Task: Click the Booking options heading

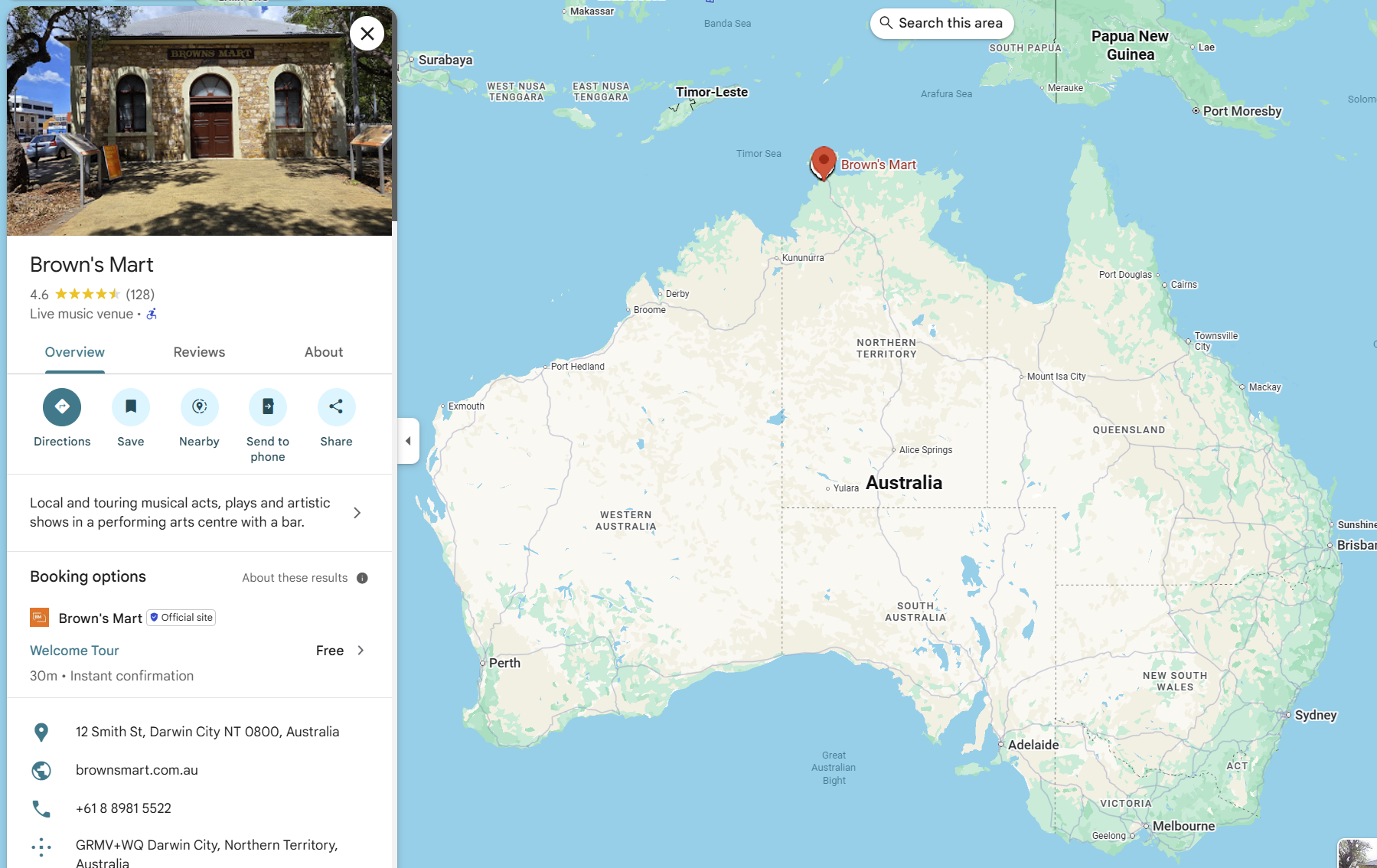Action: coord(88,576)
